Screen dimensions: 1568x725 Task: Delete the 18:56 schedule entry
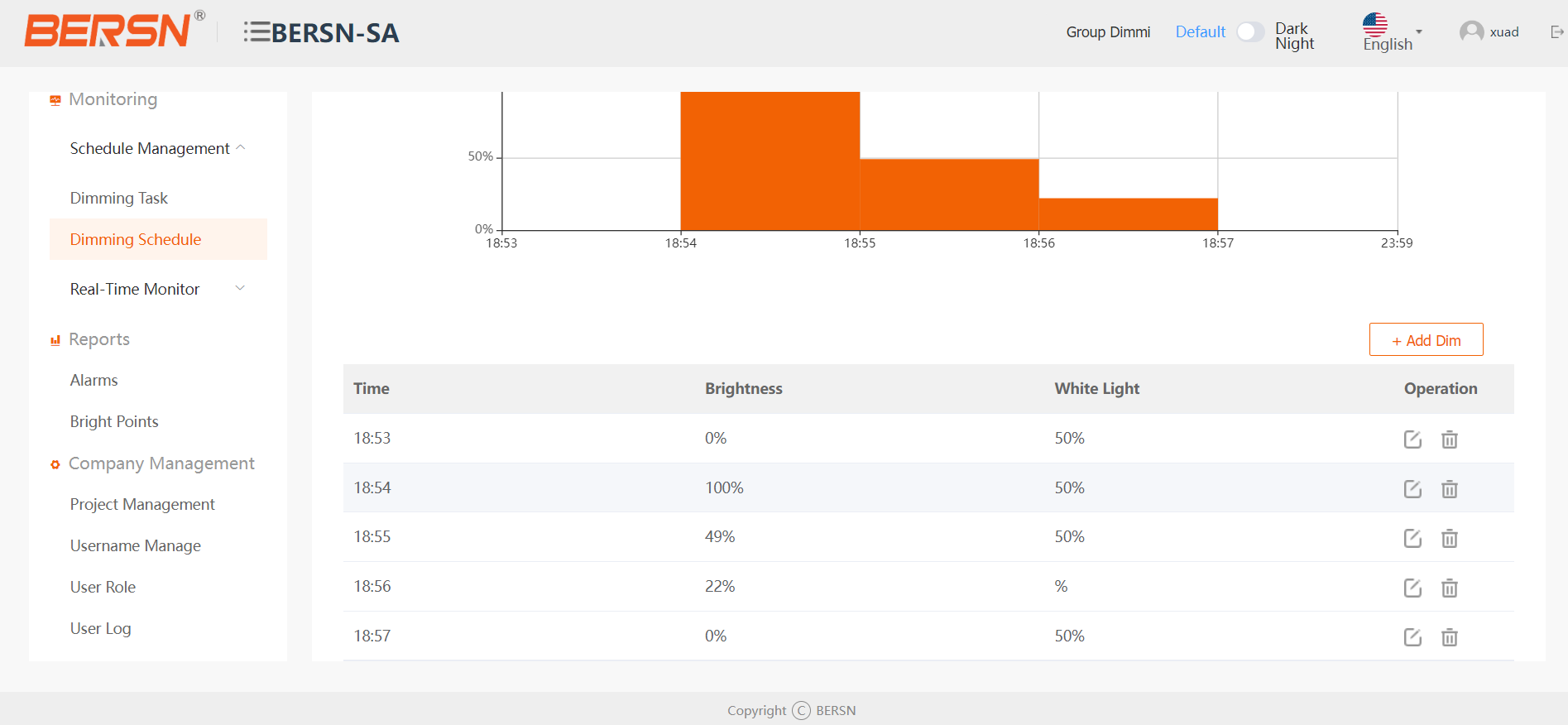pyautogui.click(x=1449, y=588)
